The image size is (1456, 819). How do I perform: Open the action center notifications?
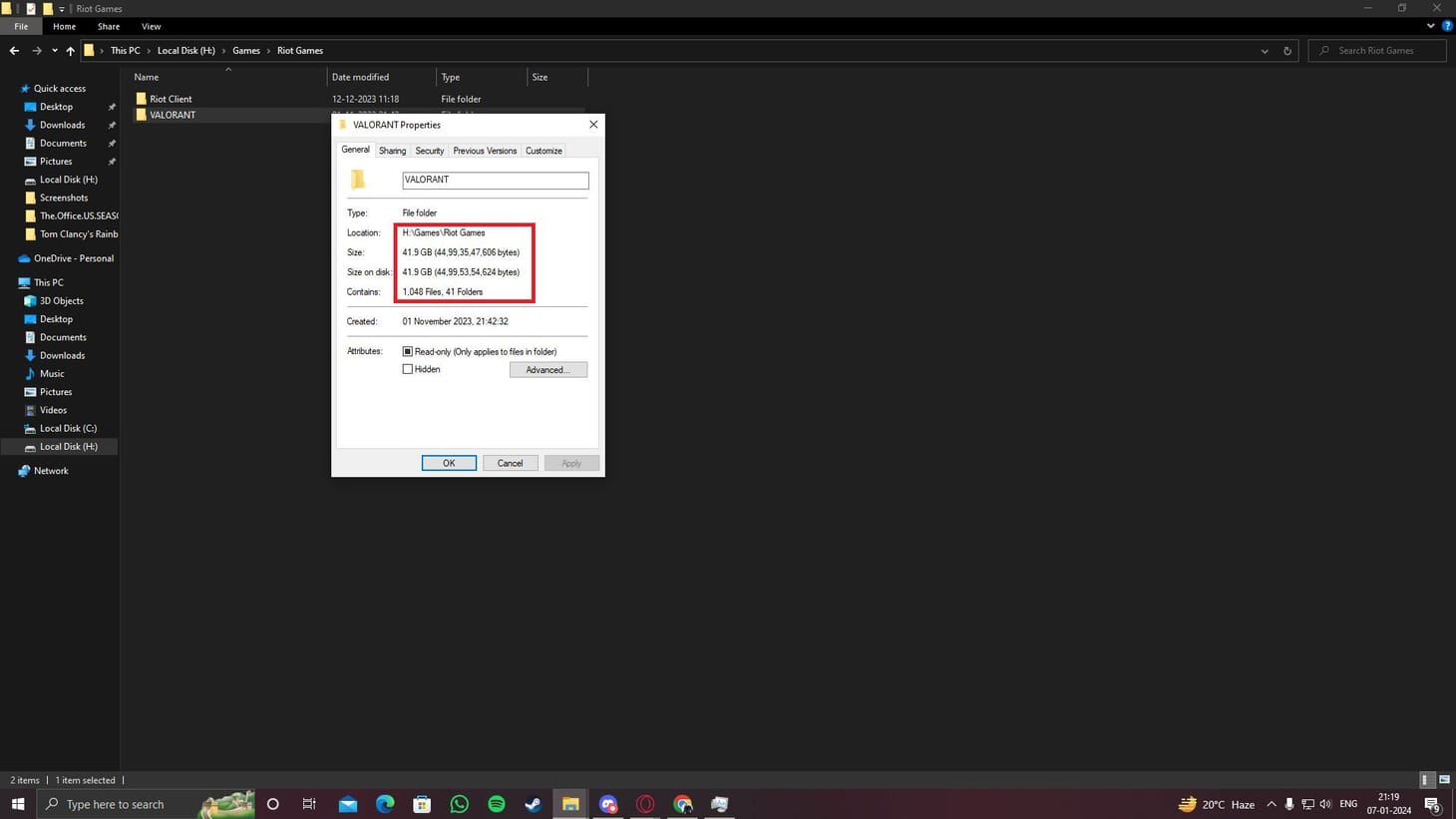click(1434, 804)
